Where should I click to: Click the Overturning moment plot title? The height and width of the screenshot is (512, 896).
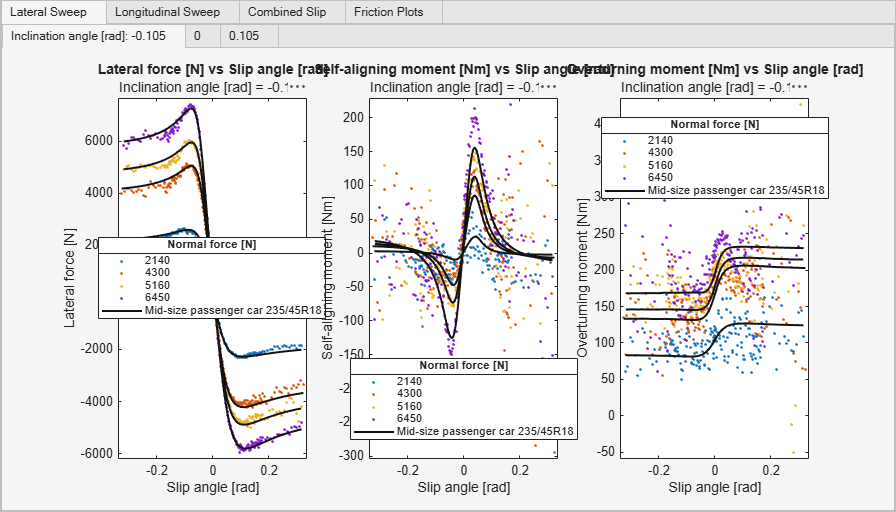click(x=717, y=70)
